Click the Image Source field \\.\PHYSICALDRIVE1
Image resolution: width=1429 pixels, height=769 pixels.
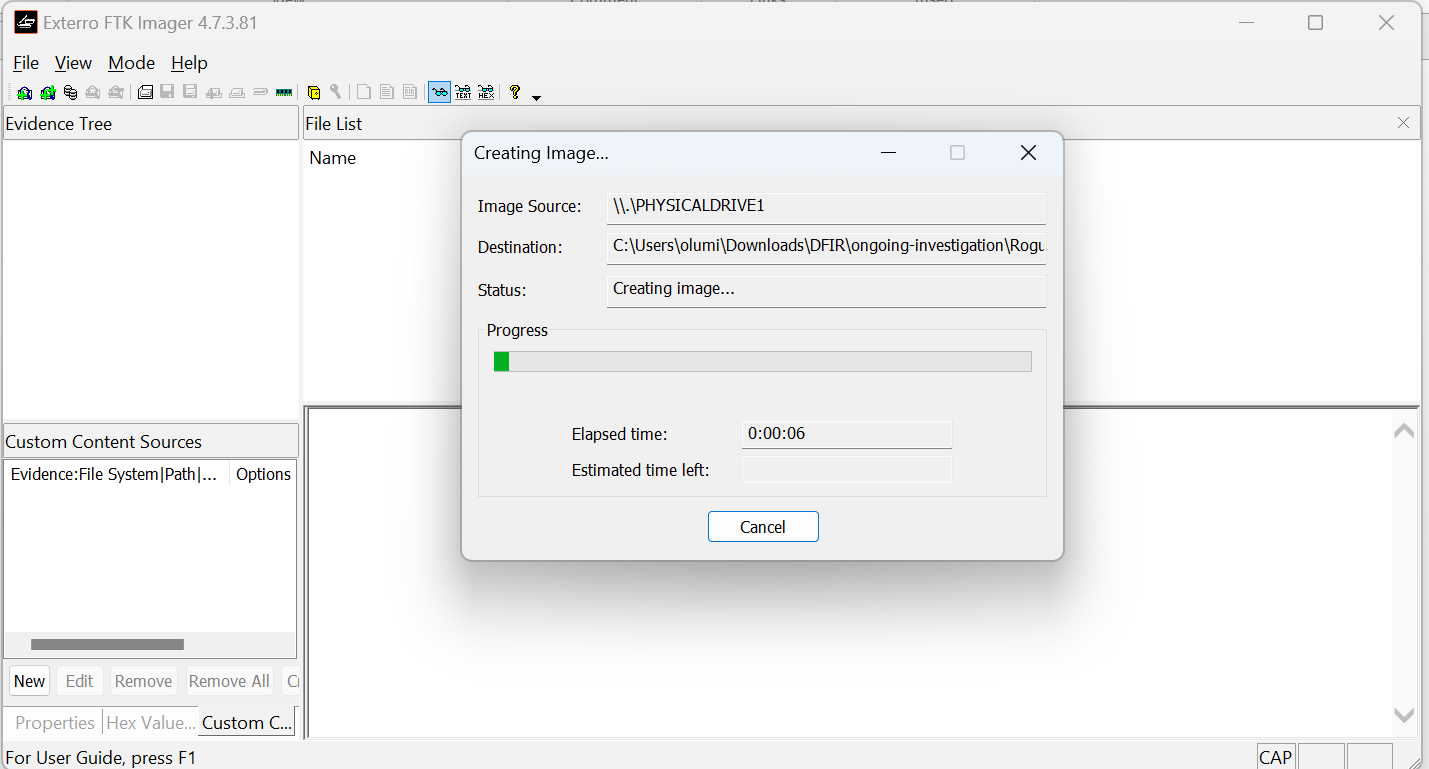click(826, 207)
